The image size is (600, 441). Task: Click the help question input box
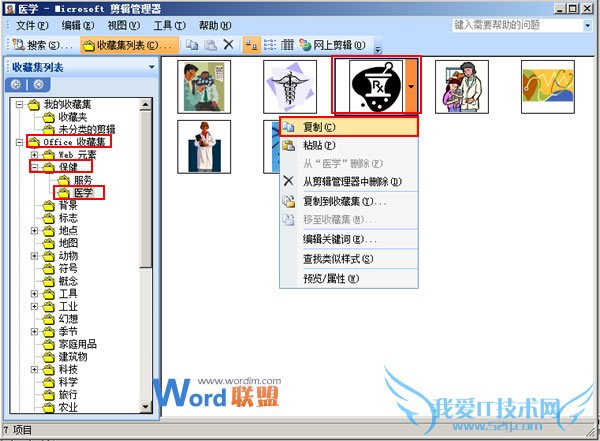[517, 25]
